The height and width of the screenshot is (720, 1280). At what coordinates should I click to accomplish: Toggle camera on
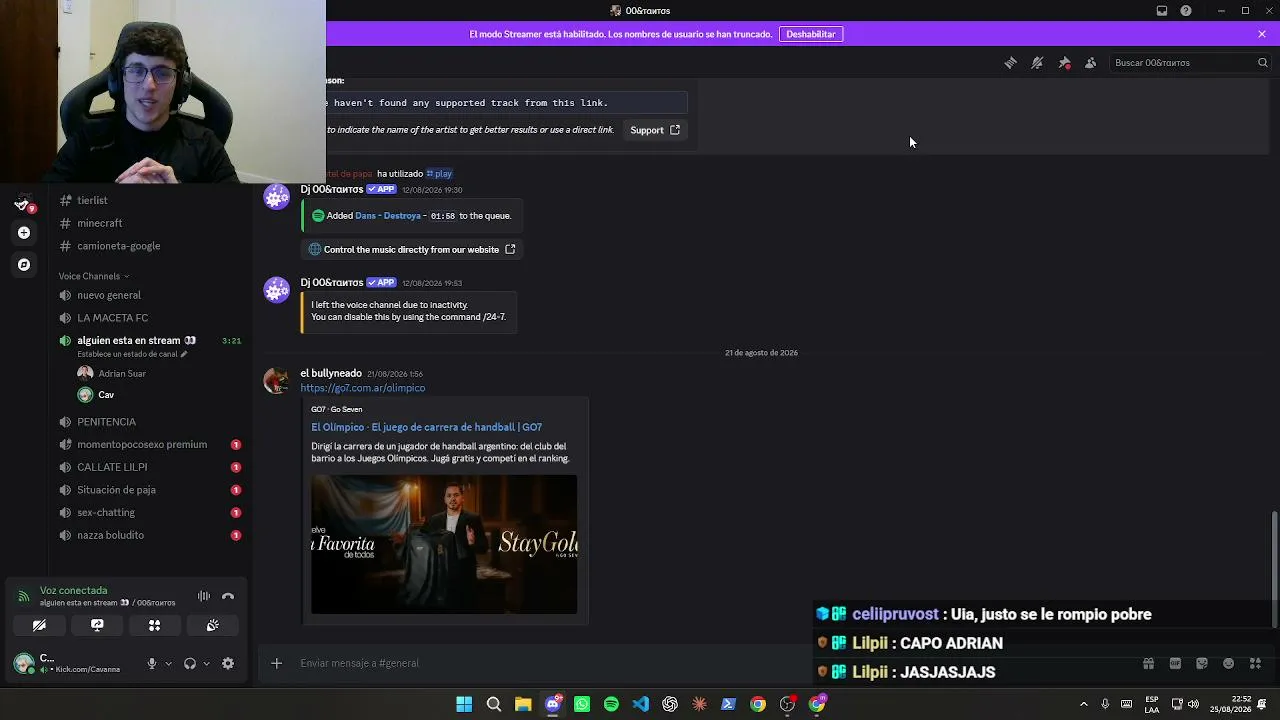pyautogui.click(x=39, y=626)
